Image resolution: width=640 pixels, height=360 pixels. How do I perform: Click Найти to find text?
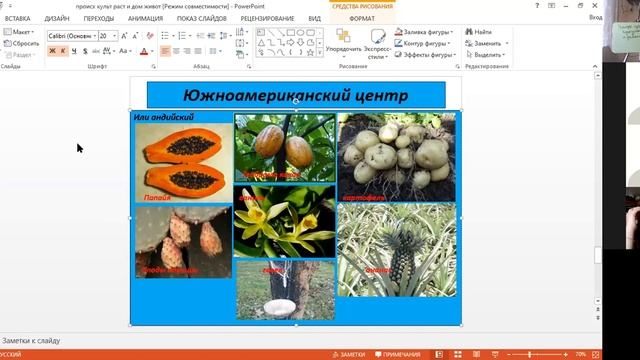pos(479,32)
